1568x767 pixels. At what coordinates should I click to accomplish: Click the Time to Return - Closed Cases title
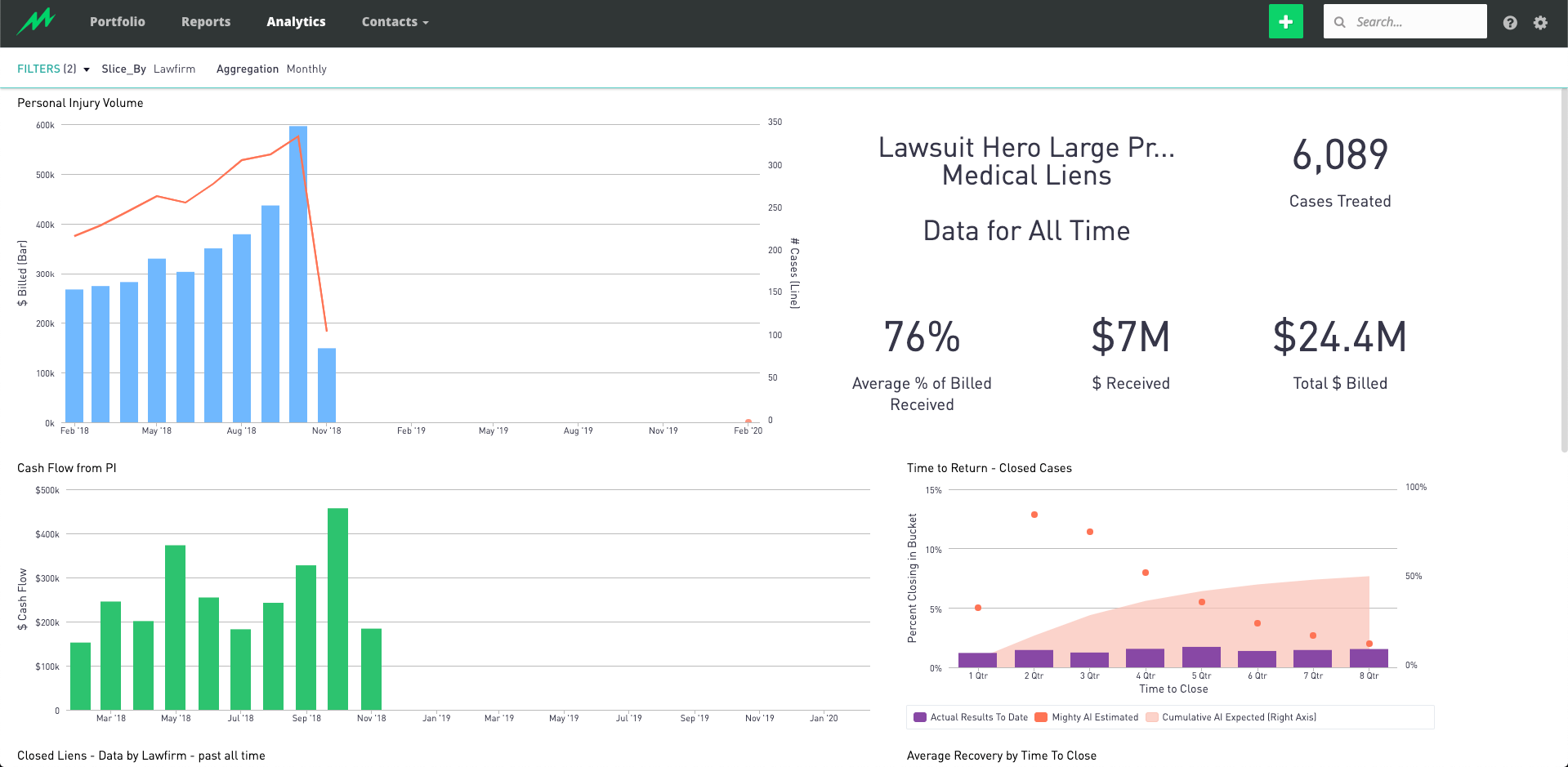[989, 468]
